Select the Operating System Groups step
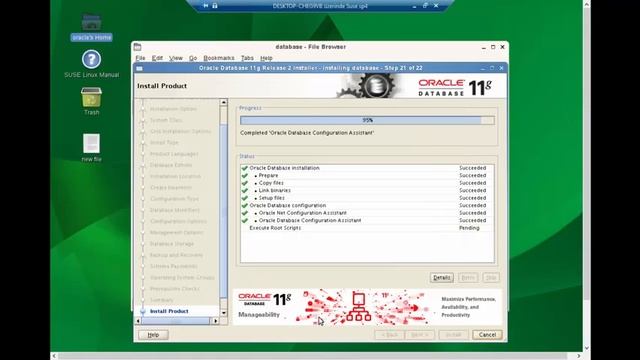 point(182,278)
